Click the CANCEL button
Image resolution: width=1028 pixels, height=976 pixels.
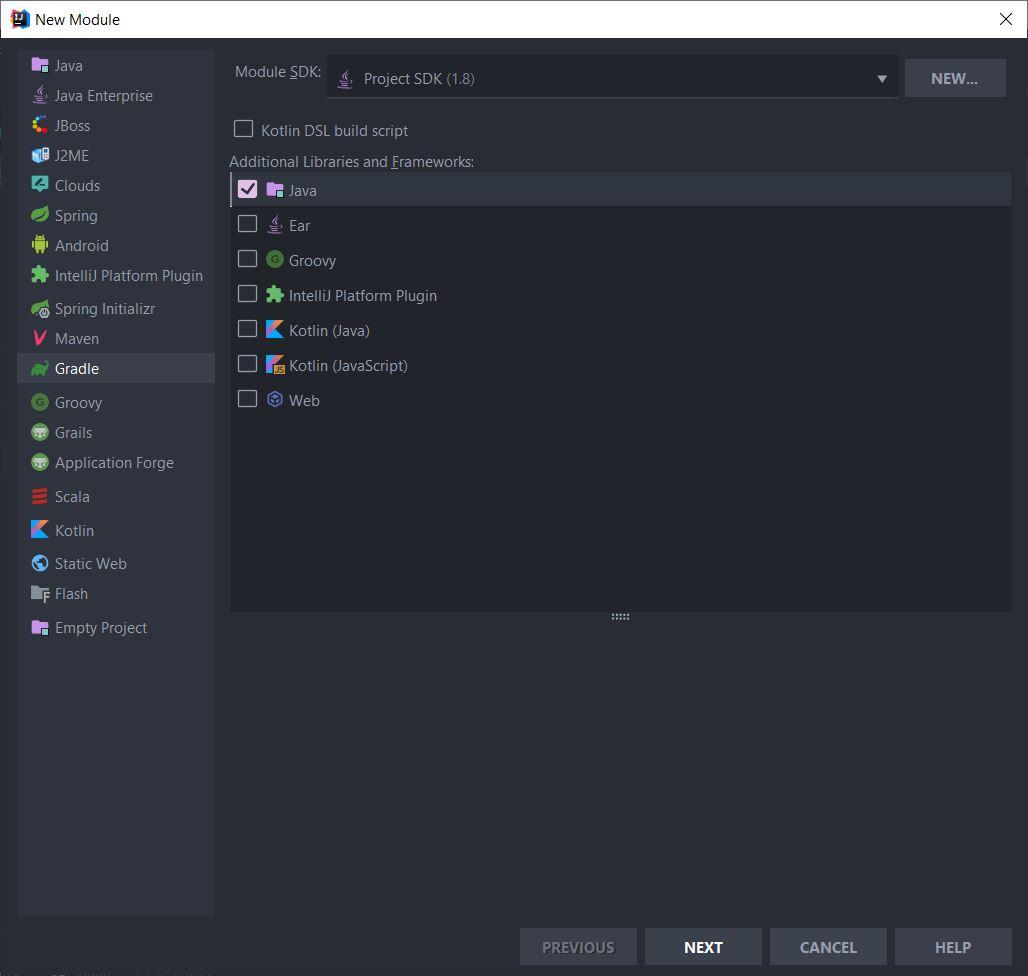click(x=828, y=947)
